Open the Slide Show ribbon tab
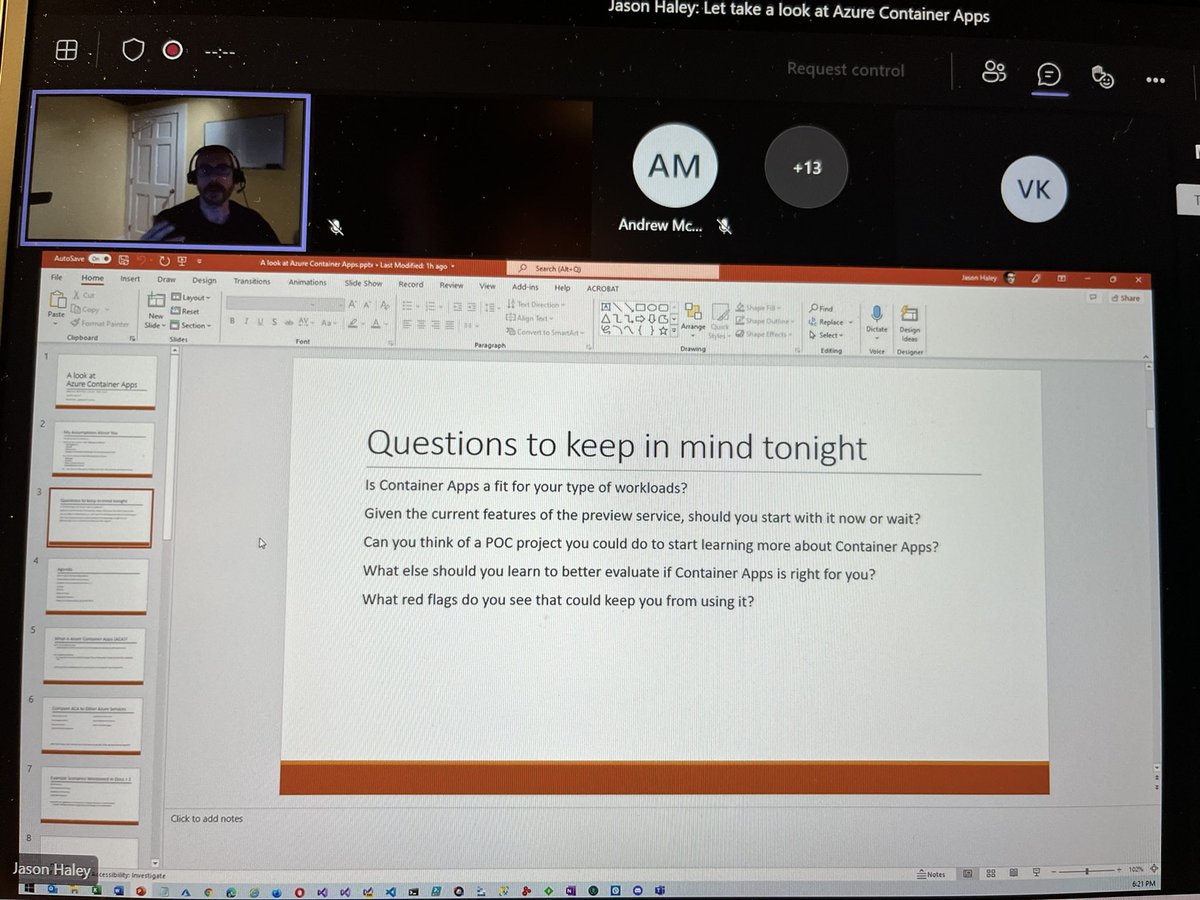Image resolution: width=1200 pixels, height=900 pixels. [x=364, y=283]
